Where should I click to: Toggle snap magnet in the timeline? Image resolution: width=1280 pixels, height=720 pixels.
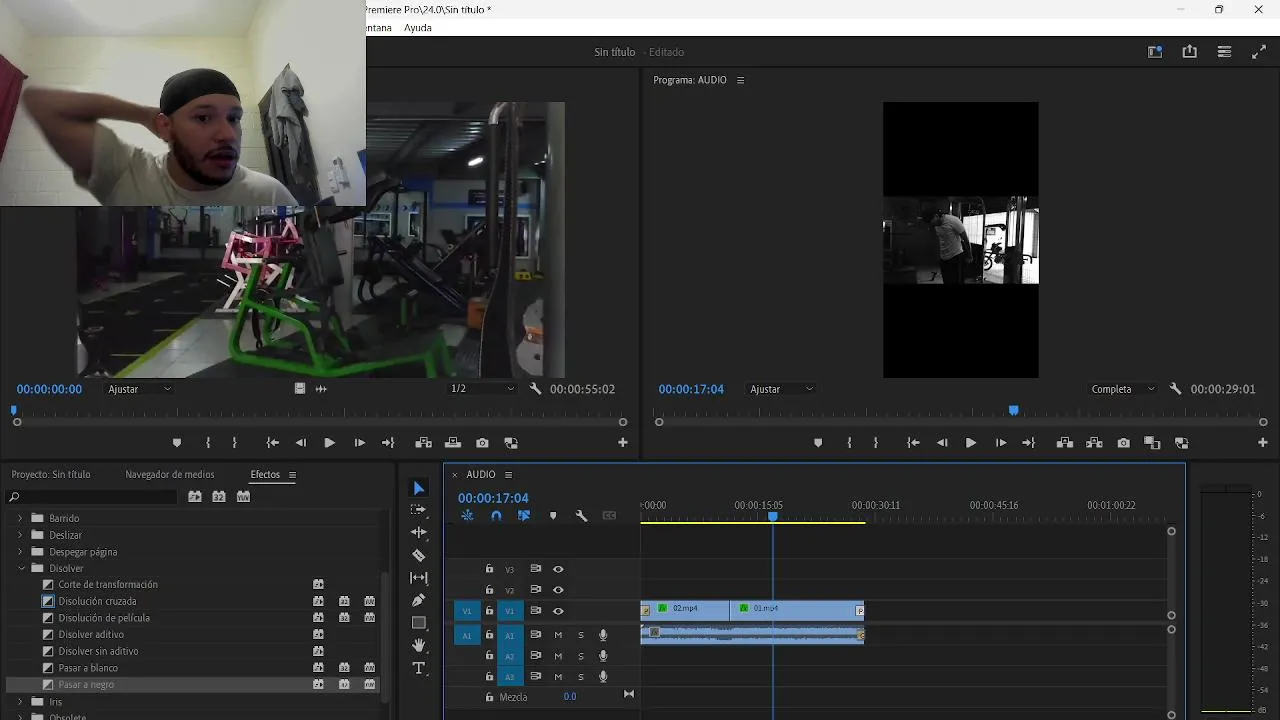[x=496, y=516]
